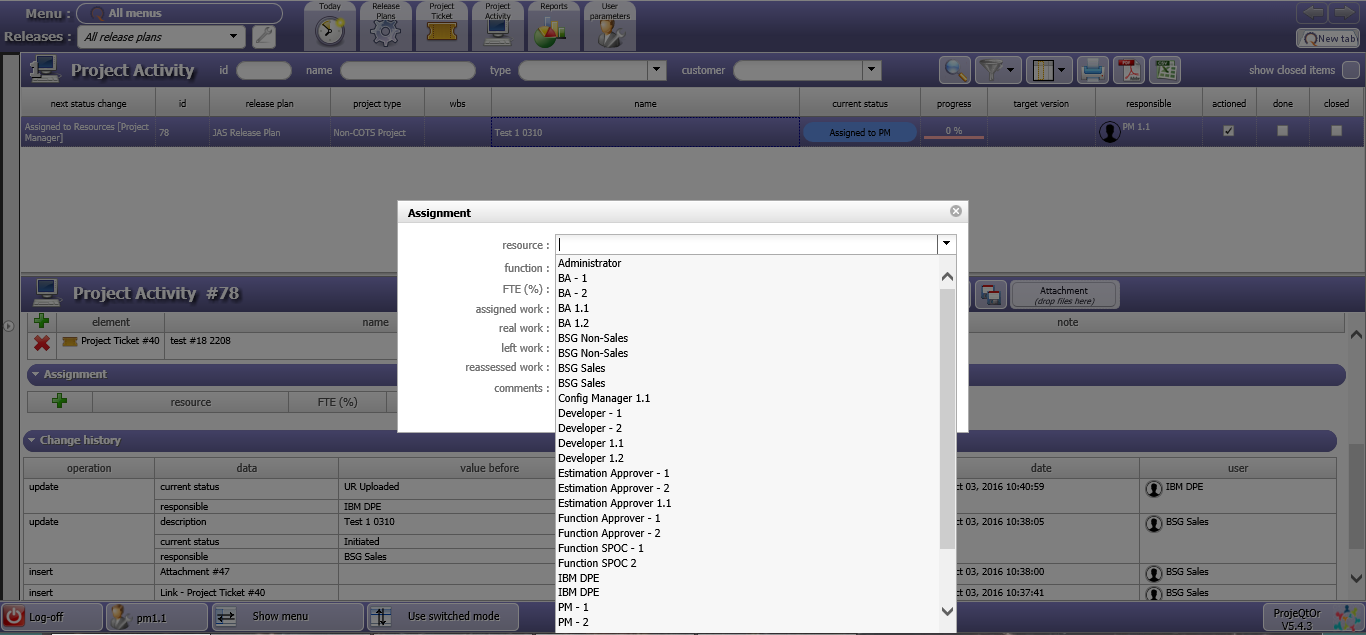
Task: Click the print list icon
Action: (1094, 70)
